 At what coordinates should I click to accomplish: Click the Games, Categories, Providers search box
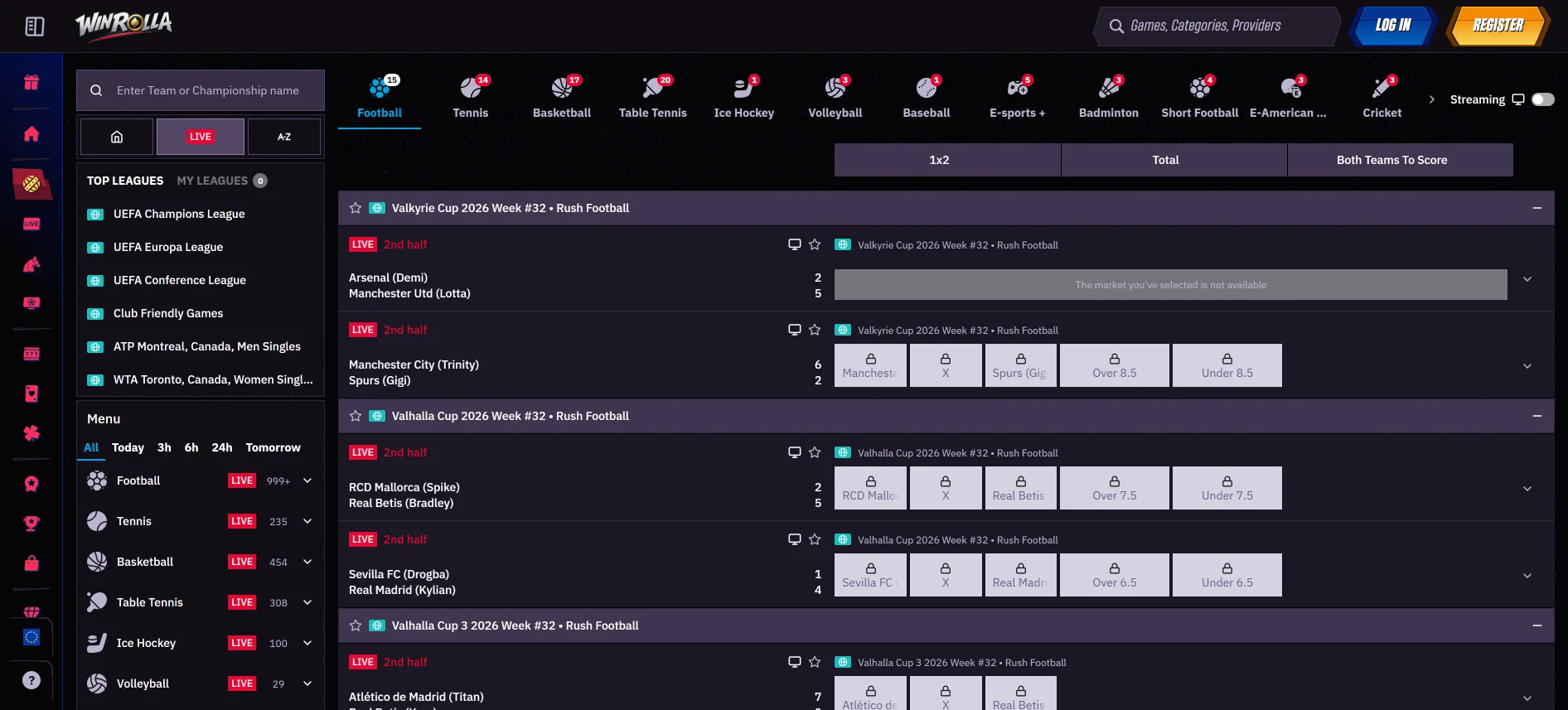(1218, 26)
